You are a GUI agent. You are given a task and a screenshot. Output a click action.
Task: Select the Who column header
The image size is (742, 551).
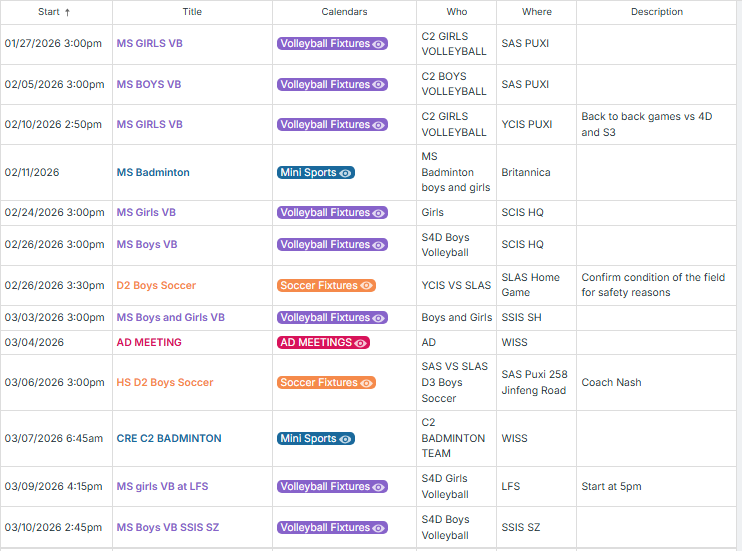pyautogui.click(x=456, y=12)
